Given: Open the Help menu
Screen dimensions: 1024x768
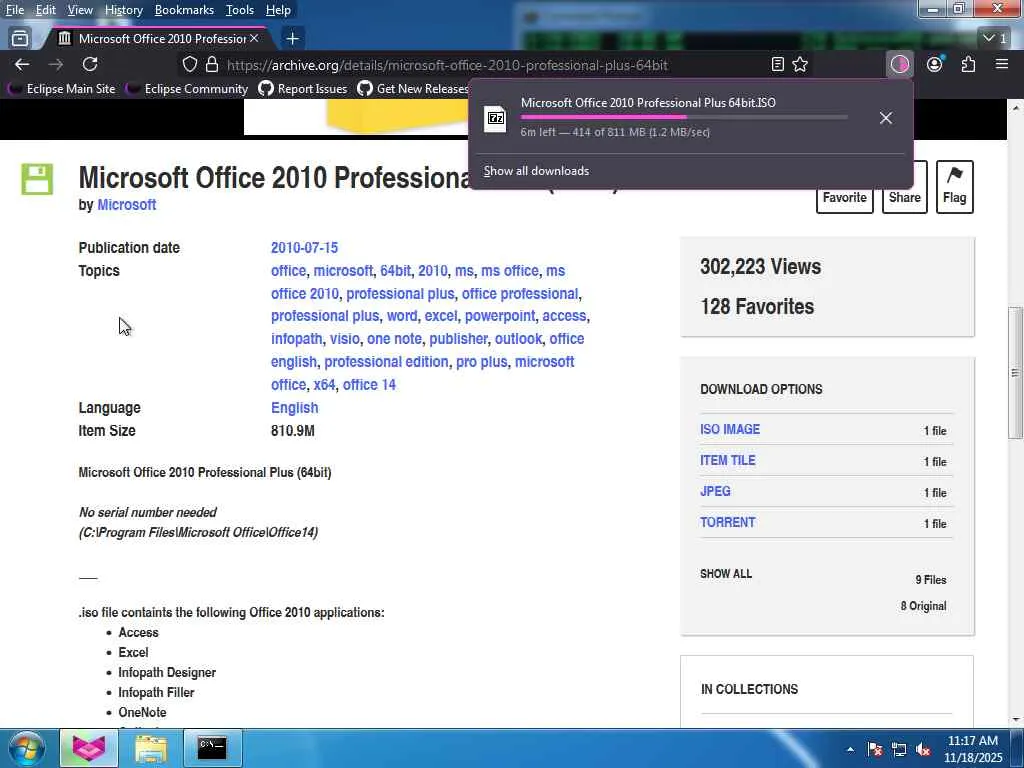Looking at the screenshot, I should [278, 10].
